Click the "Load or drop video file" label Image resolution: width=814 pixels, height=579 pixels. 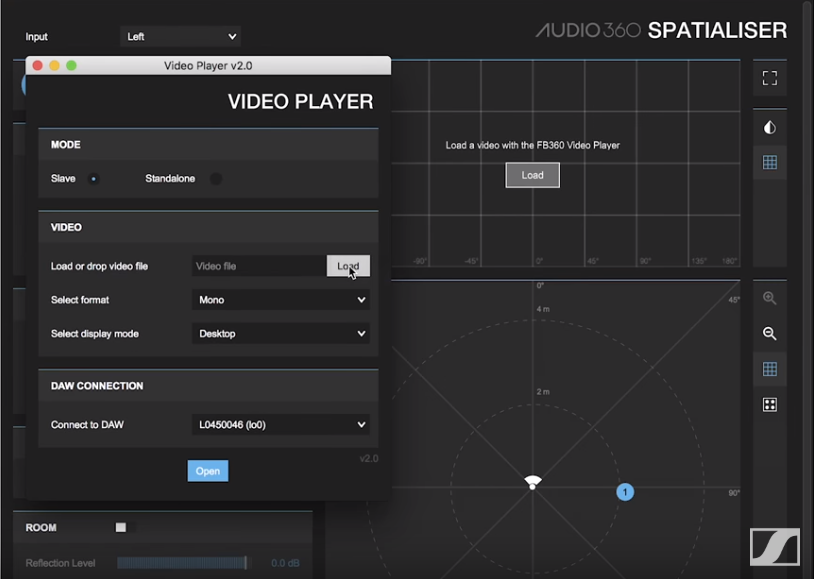[x=99, y=266]
